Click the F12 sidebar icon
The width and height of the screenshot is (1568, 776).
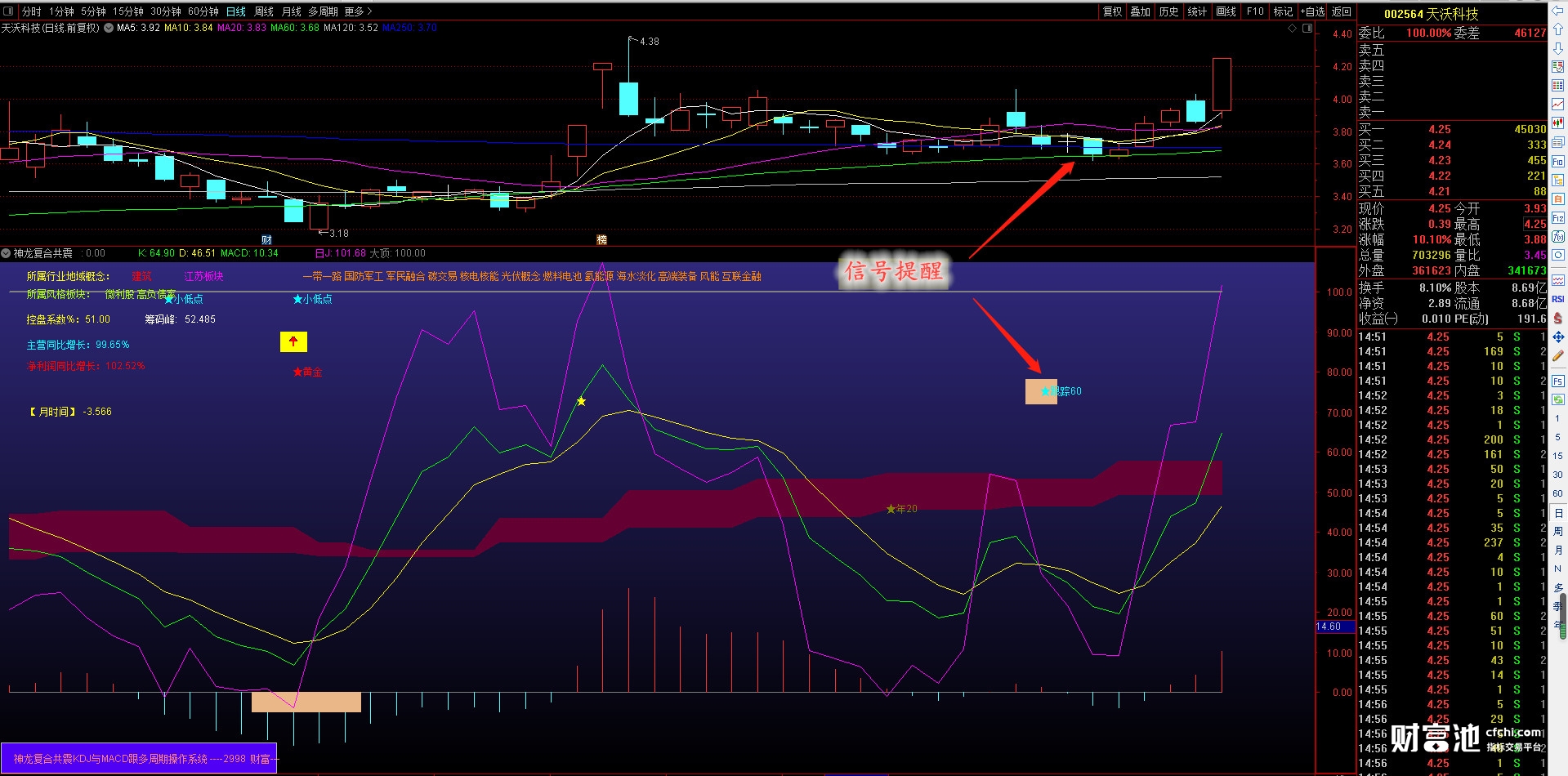pos(1557,218)
